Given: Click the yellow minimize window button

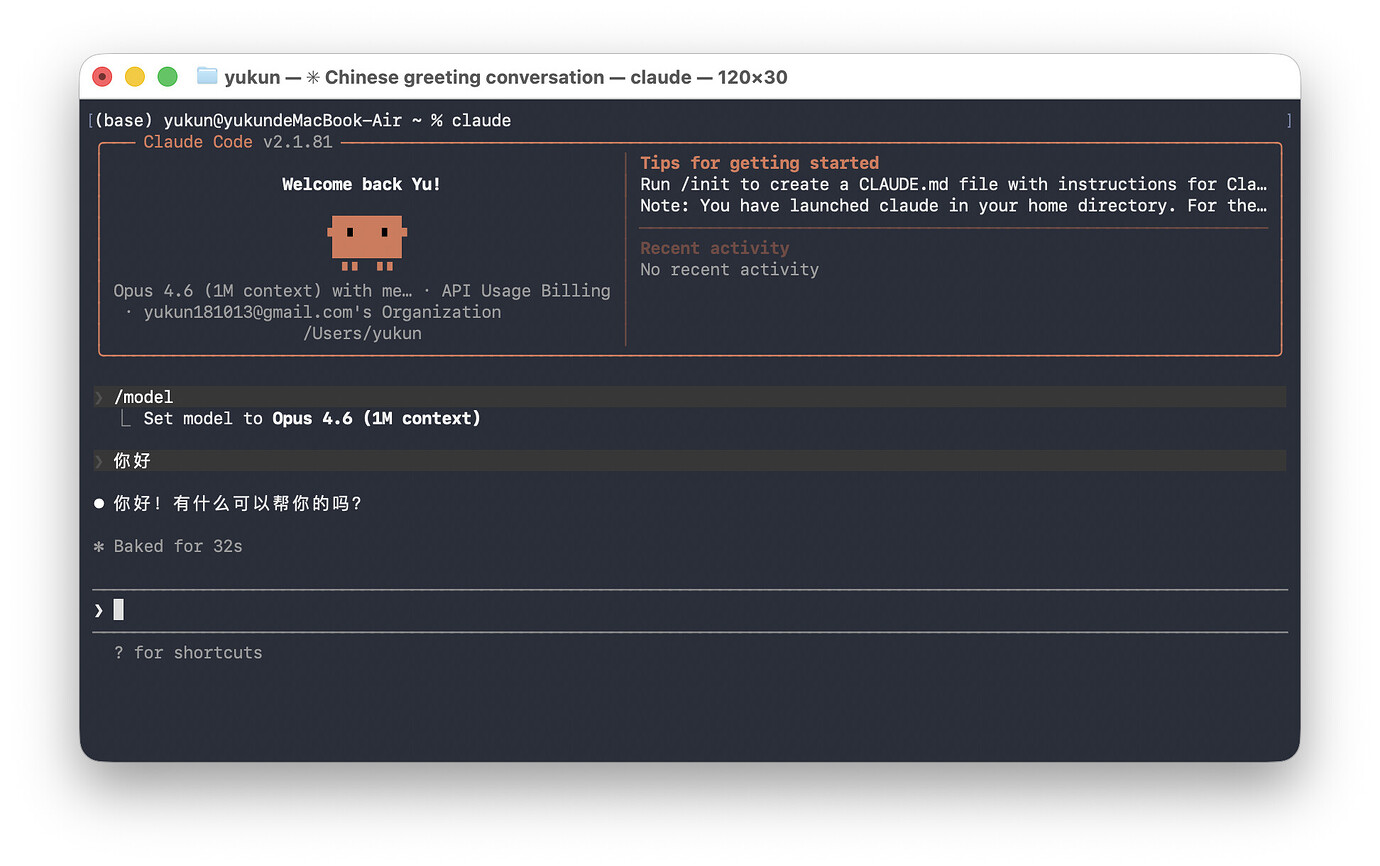Looking at the screenshot, I should pyautogui.click(x=135, y=77).
